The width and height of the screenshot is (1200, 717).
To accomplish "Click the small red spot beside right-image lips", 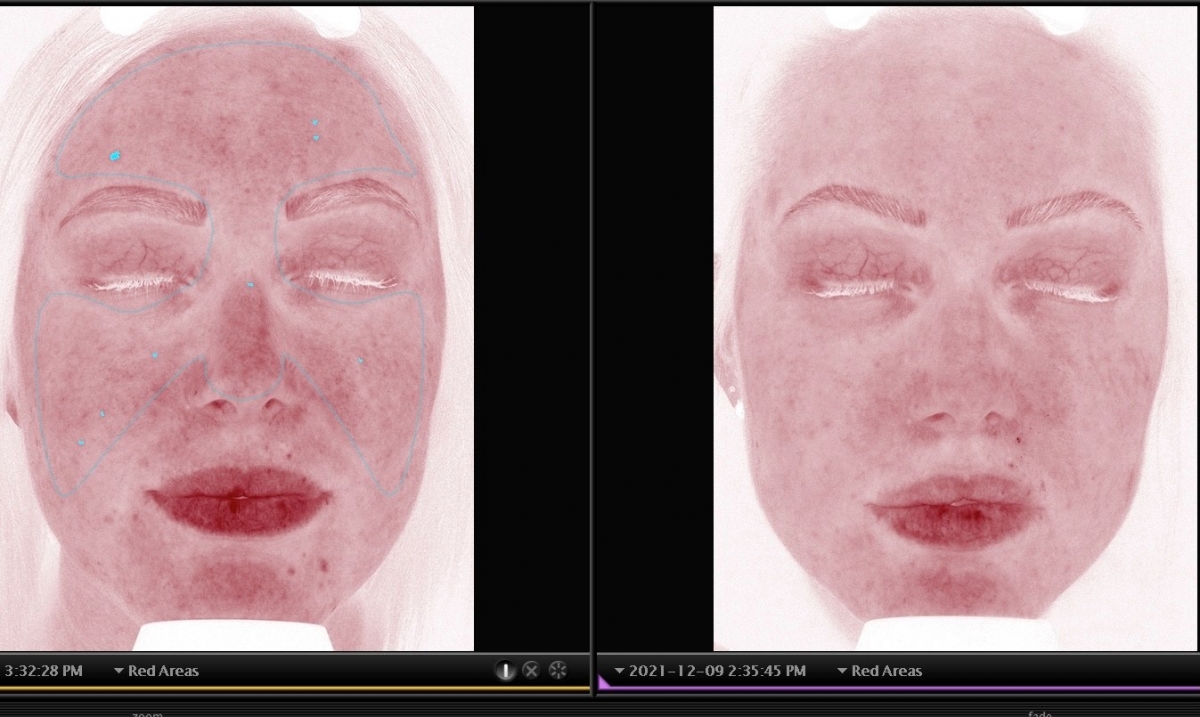I will click(x=1019, y=440).
